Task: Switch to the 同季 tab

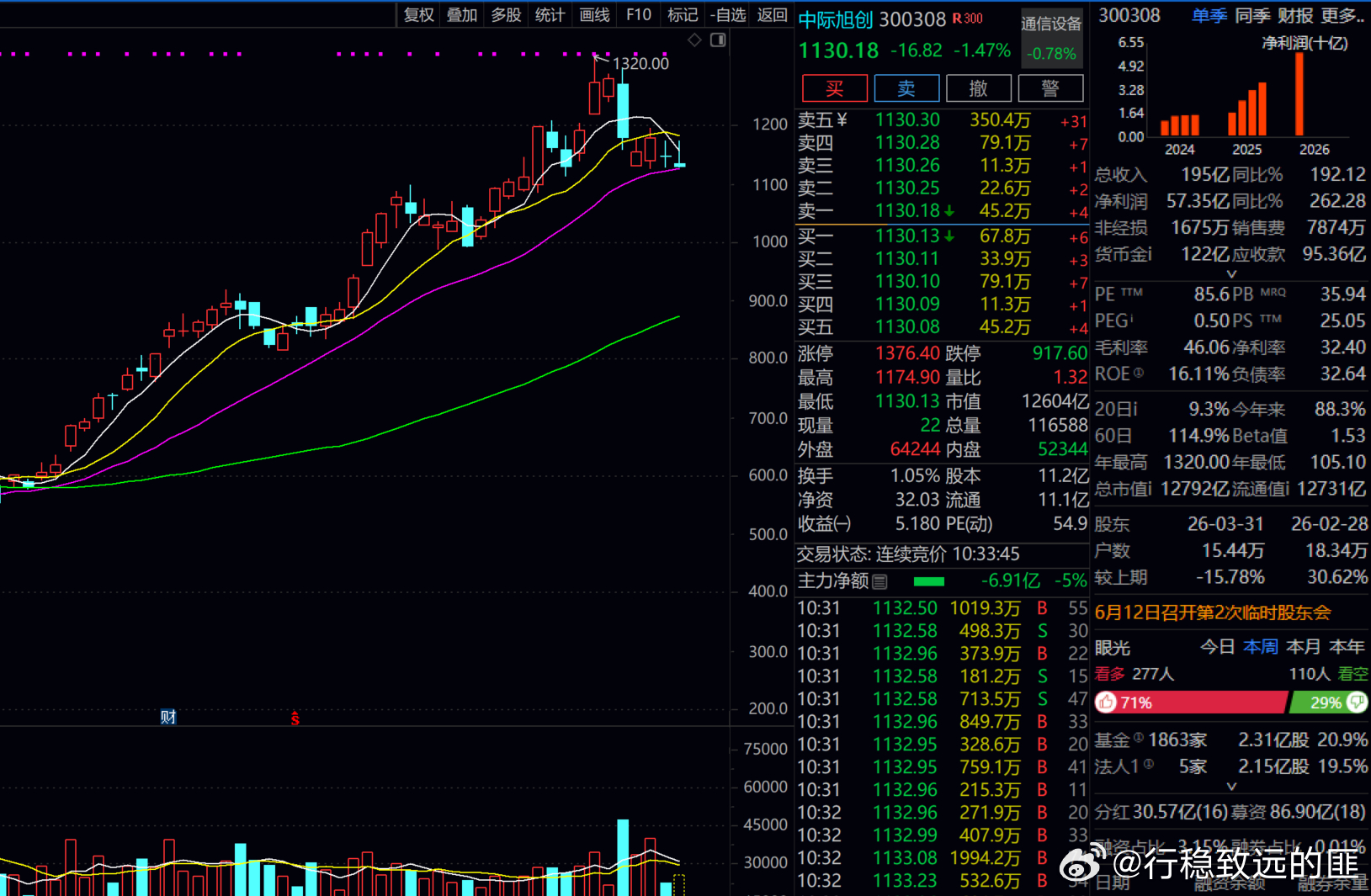Action: coord(1252,15)
